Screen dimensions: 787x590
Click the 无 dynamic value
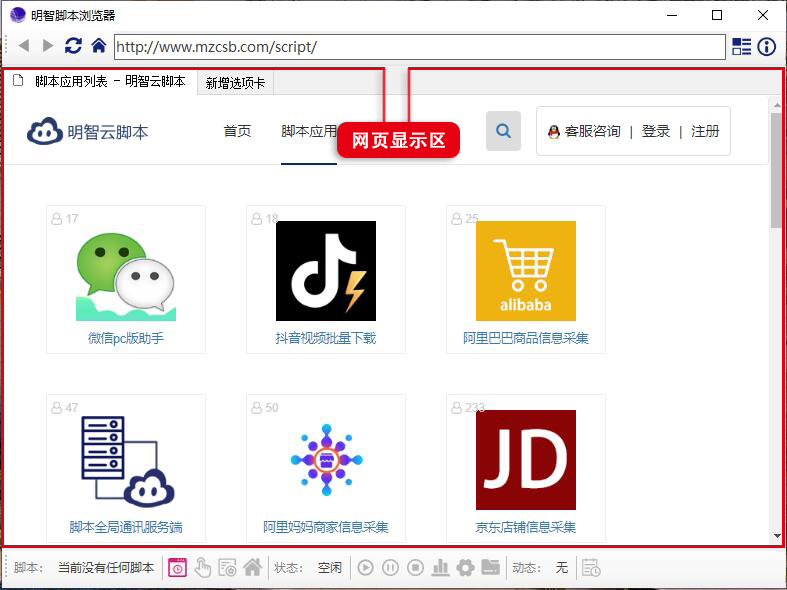click(562, 567)
